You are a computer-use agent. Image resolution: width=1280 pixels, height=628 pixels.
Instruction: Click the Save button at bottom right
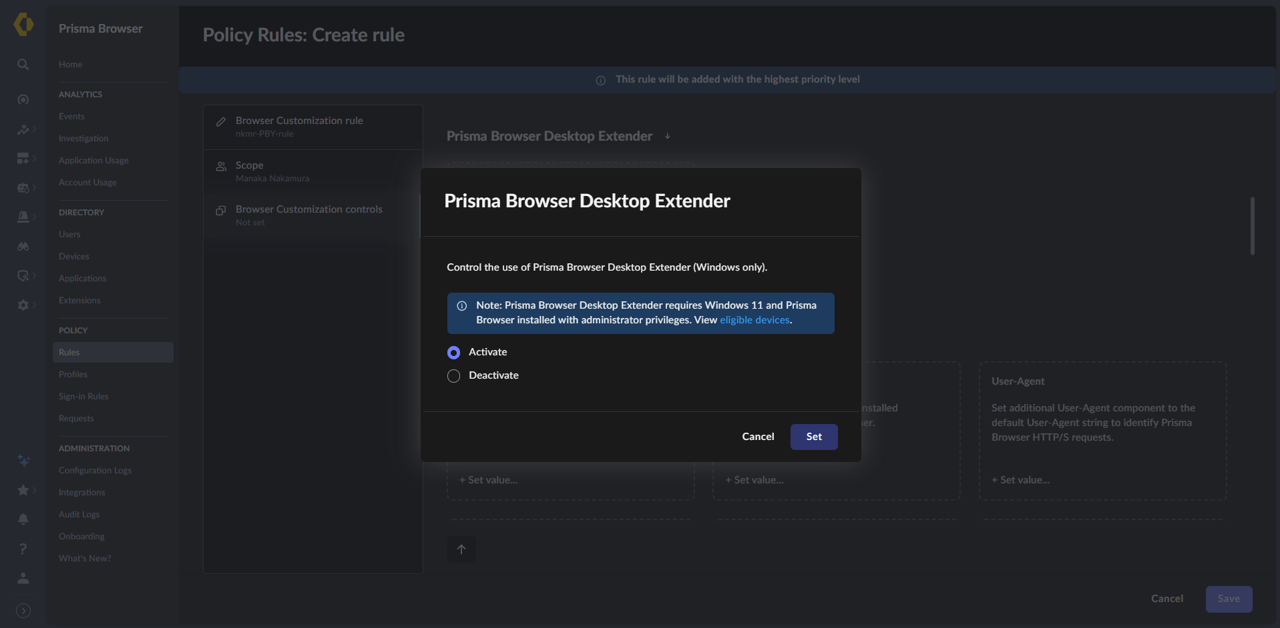tap(1229, 599)
